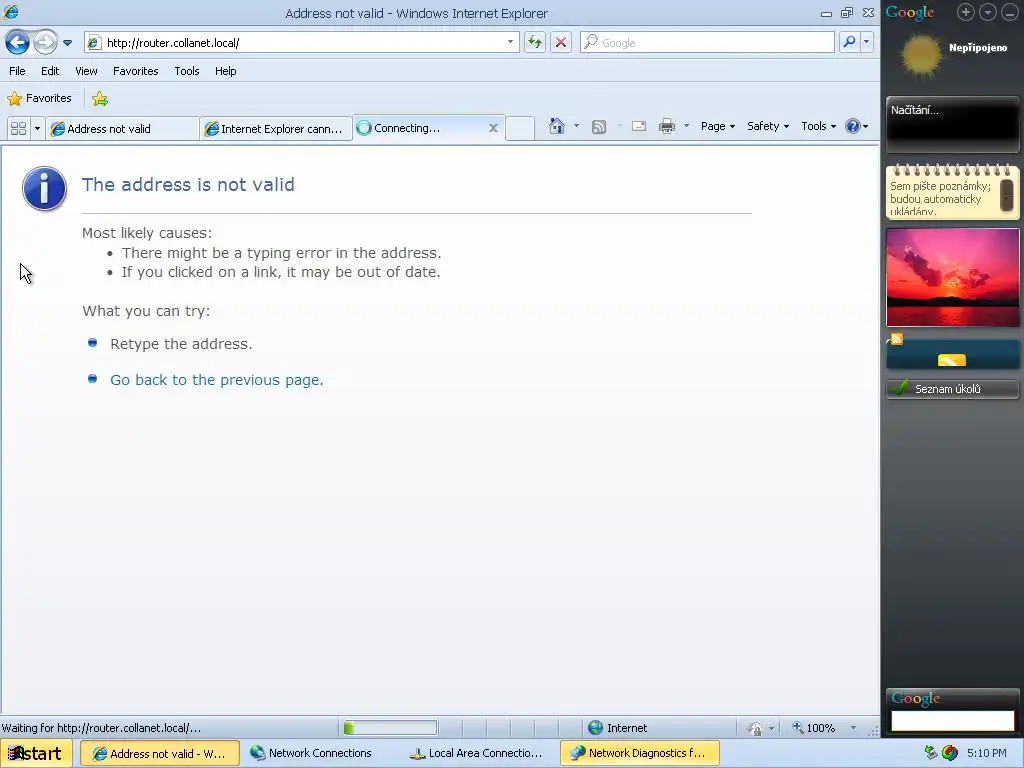Click the Quick Tabs grid icon
The image size is (1024, 768).
[18, 128]
